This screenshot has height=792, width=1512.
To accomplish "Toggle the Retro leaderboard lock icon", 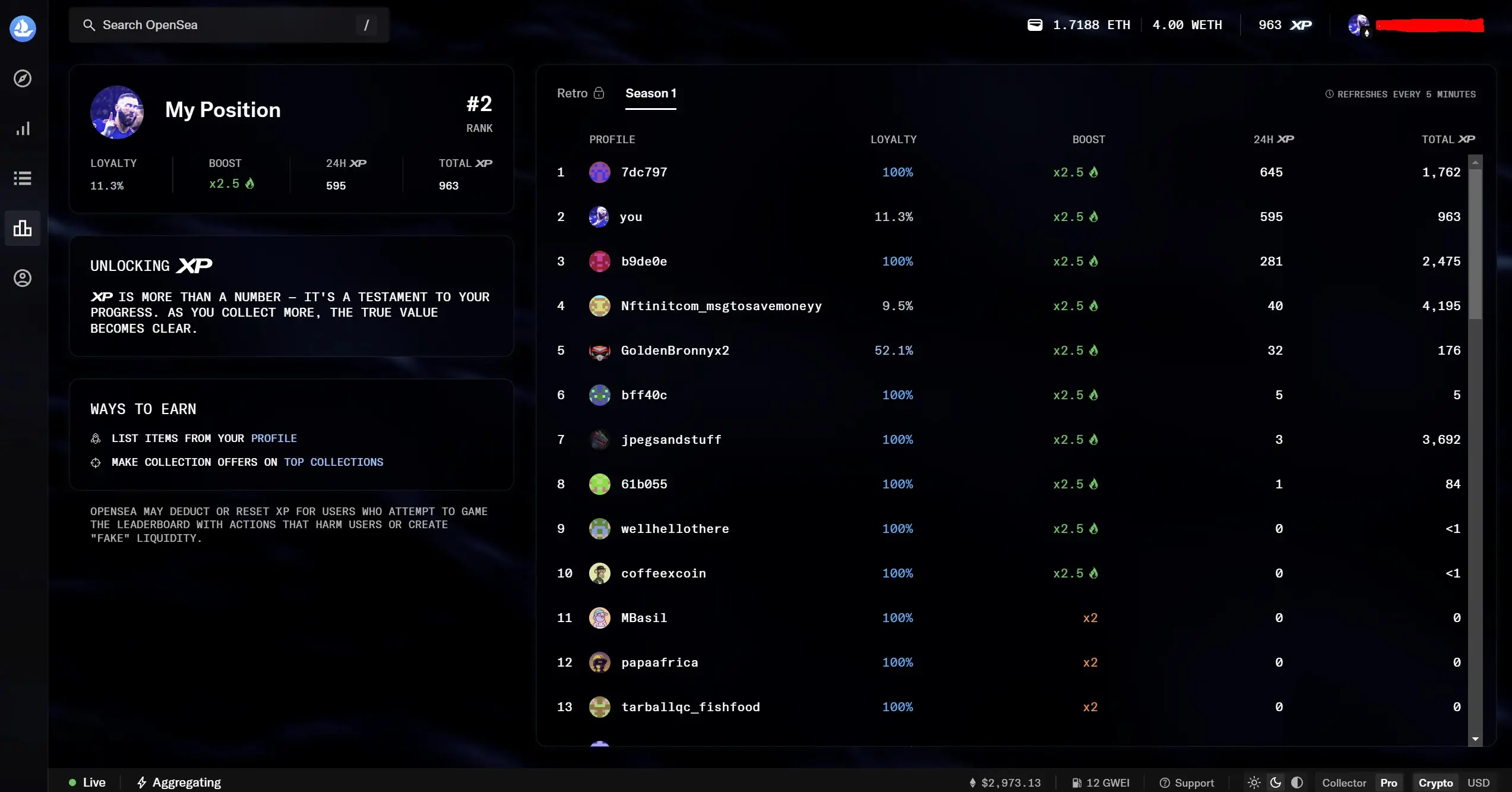I will pos(600,93).
